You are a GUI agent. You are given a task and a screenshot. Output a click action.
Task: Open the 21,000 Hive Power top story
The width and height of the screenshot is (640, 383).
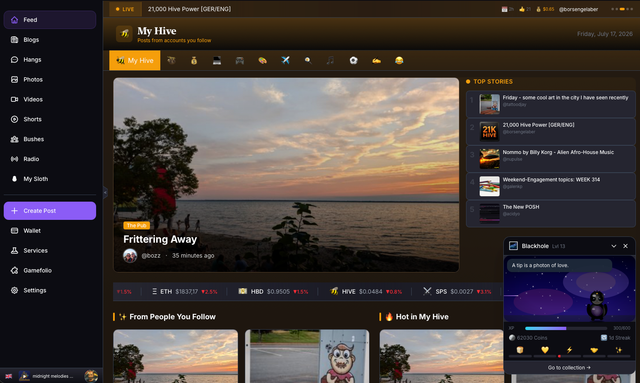551,131
